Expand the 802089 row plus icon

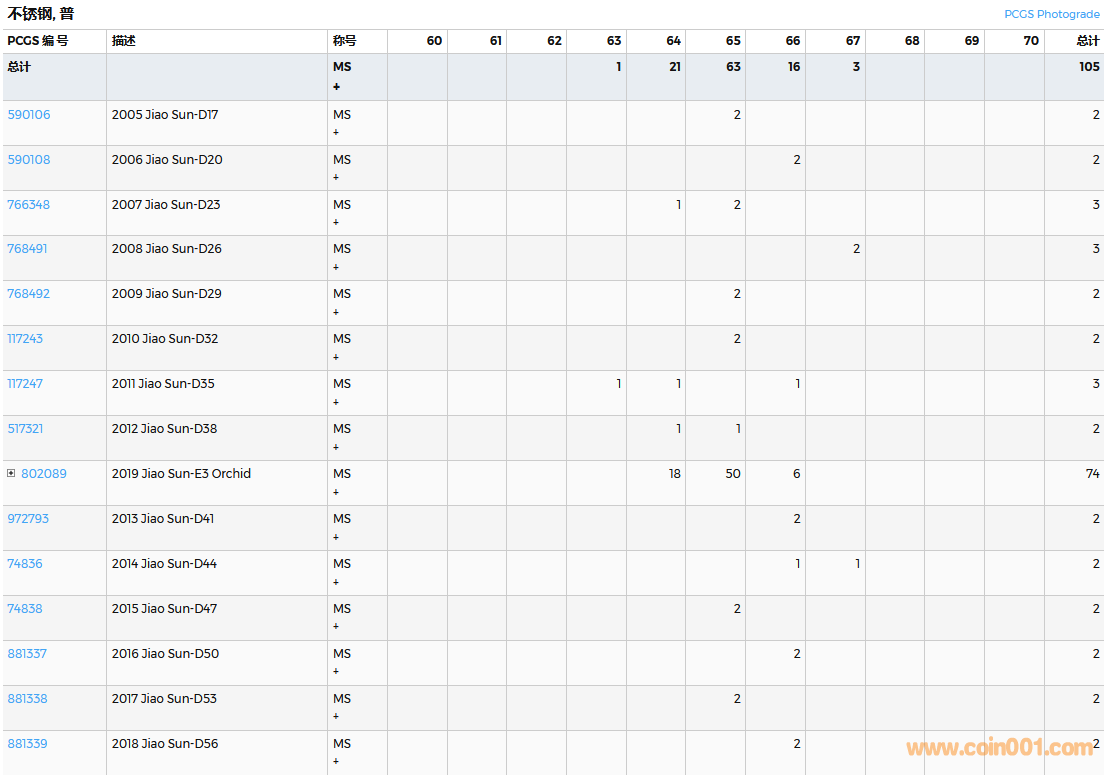(11, 474)
